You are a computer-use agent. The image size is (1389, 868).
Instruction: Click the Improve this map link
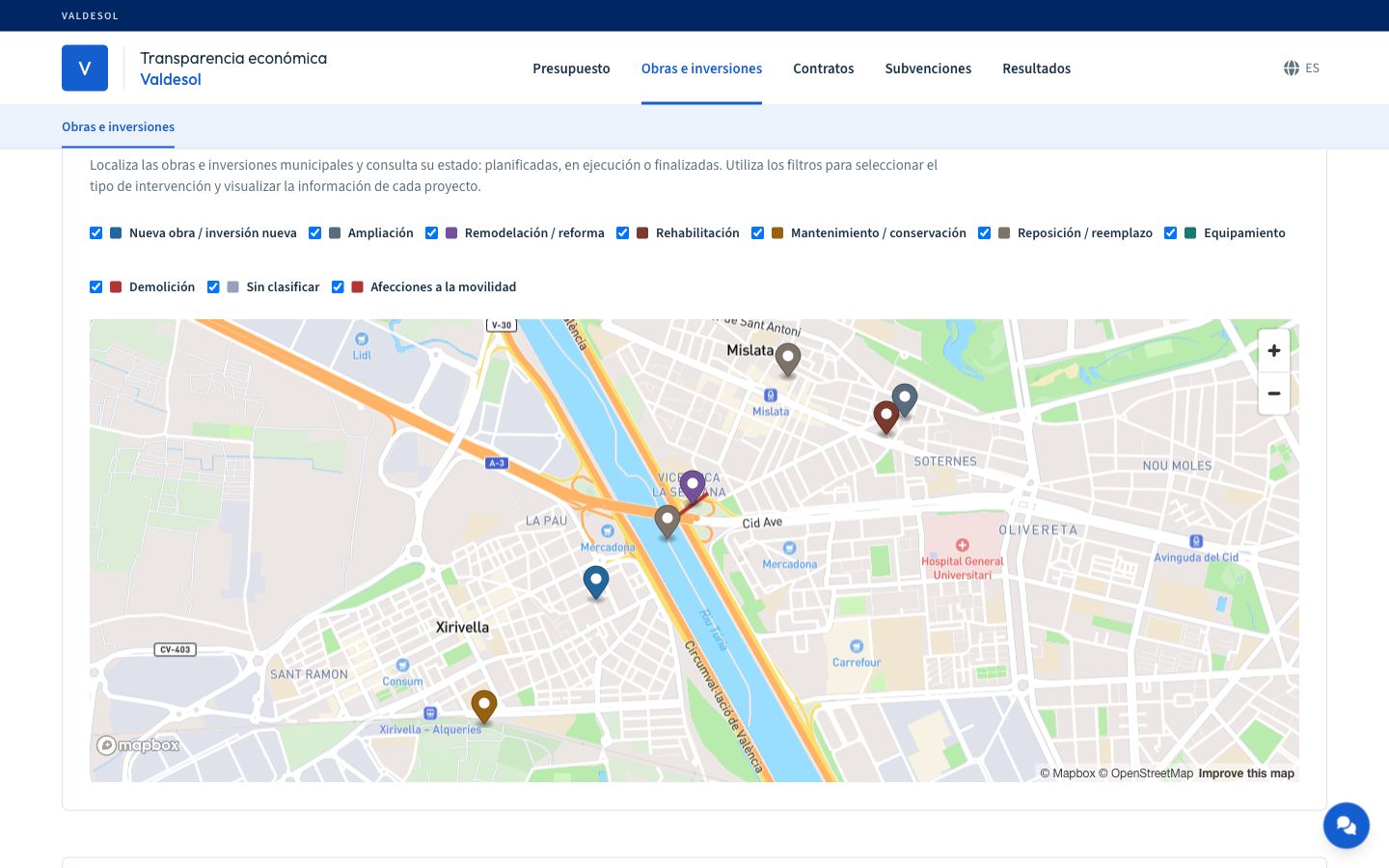coord(1246,773)
